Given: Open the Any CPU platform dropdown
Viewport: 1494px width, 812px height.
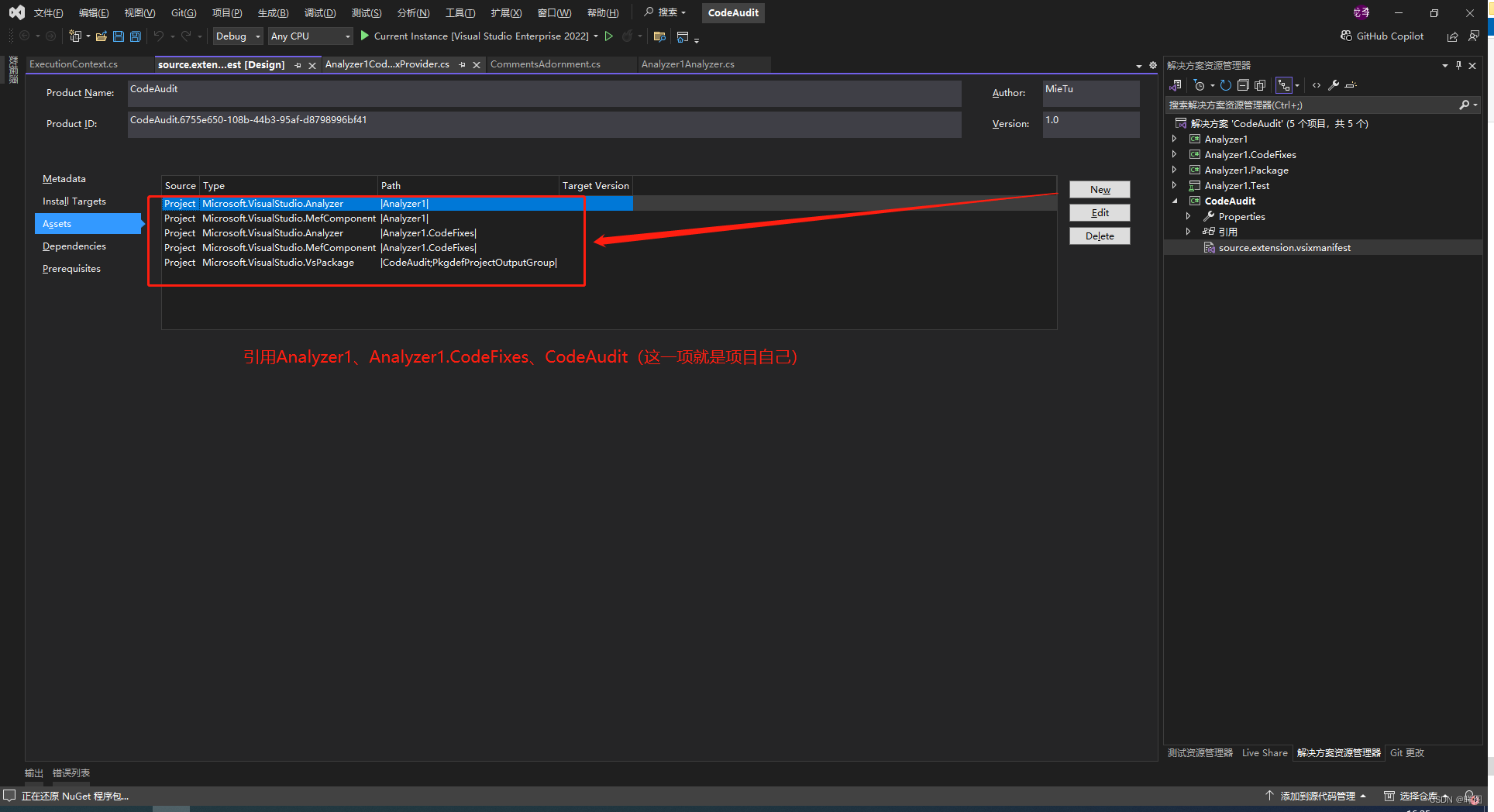Looking at the screenshot, I should tap(311, 36).
